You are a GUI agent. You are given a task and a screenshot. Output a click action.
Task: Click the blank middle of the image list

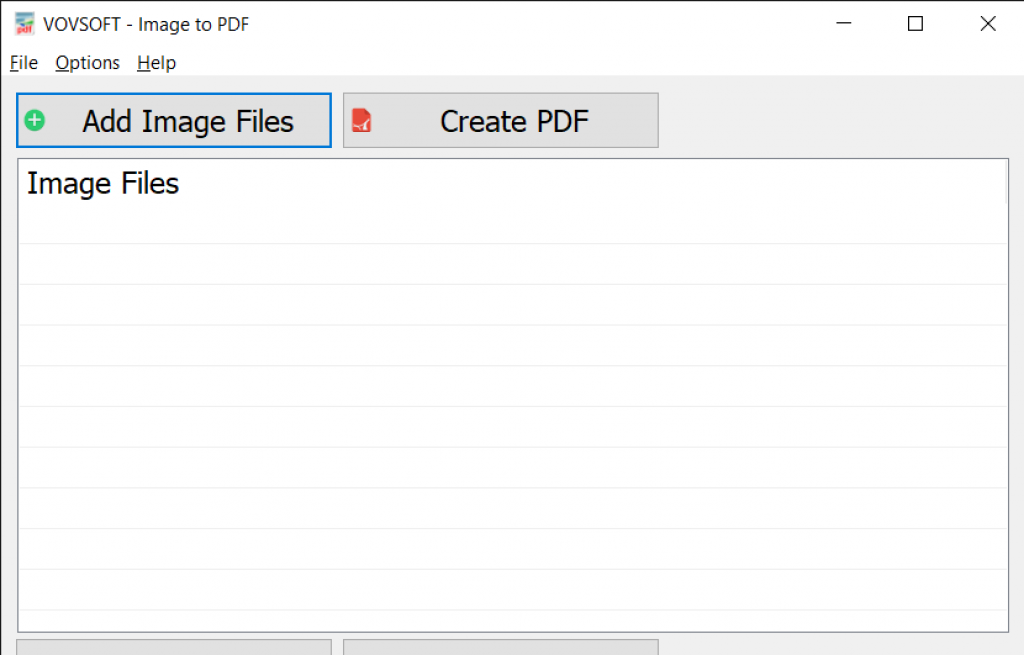pos(513,406)
